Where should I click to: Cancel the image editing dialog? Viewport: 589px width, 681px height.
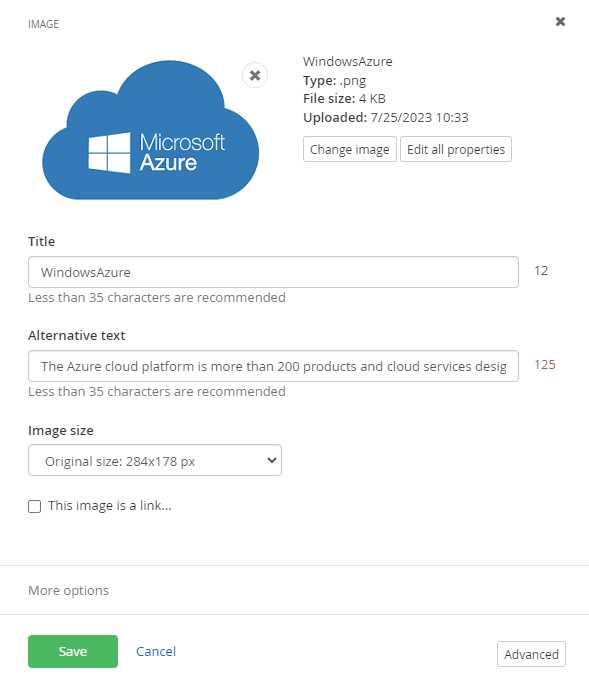[x=156, y=651]
